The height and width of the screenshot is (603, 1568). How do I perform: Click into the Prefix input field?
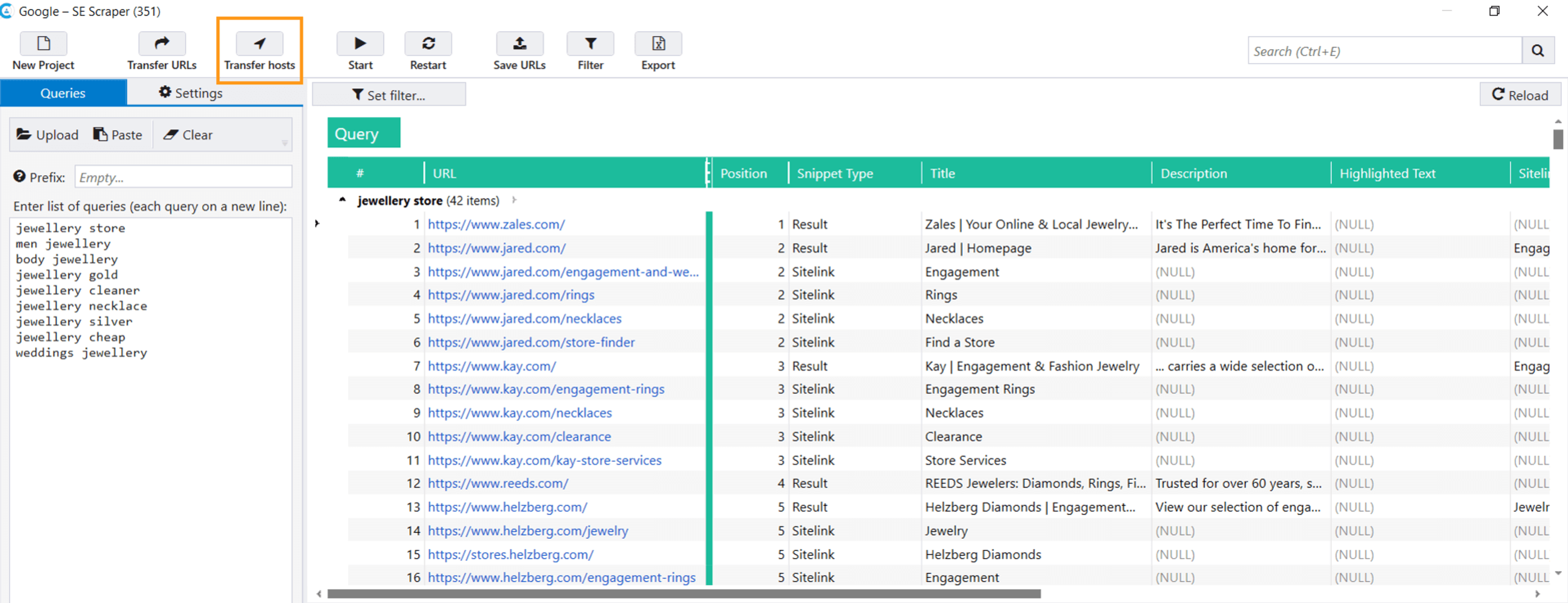tap(183, 176)
